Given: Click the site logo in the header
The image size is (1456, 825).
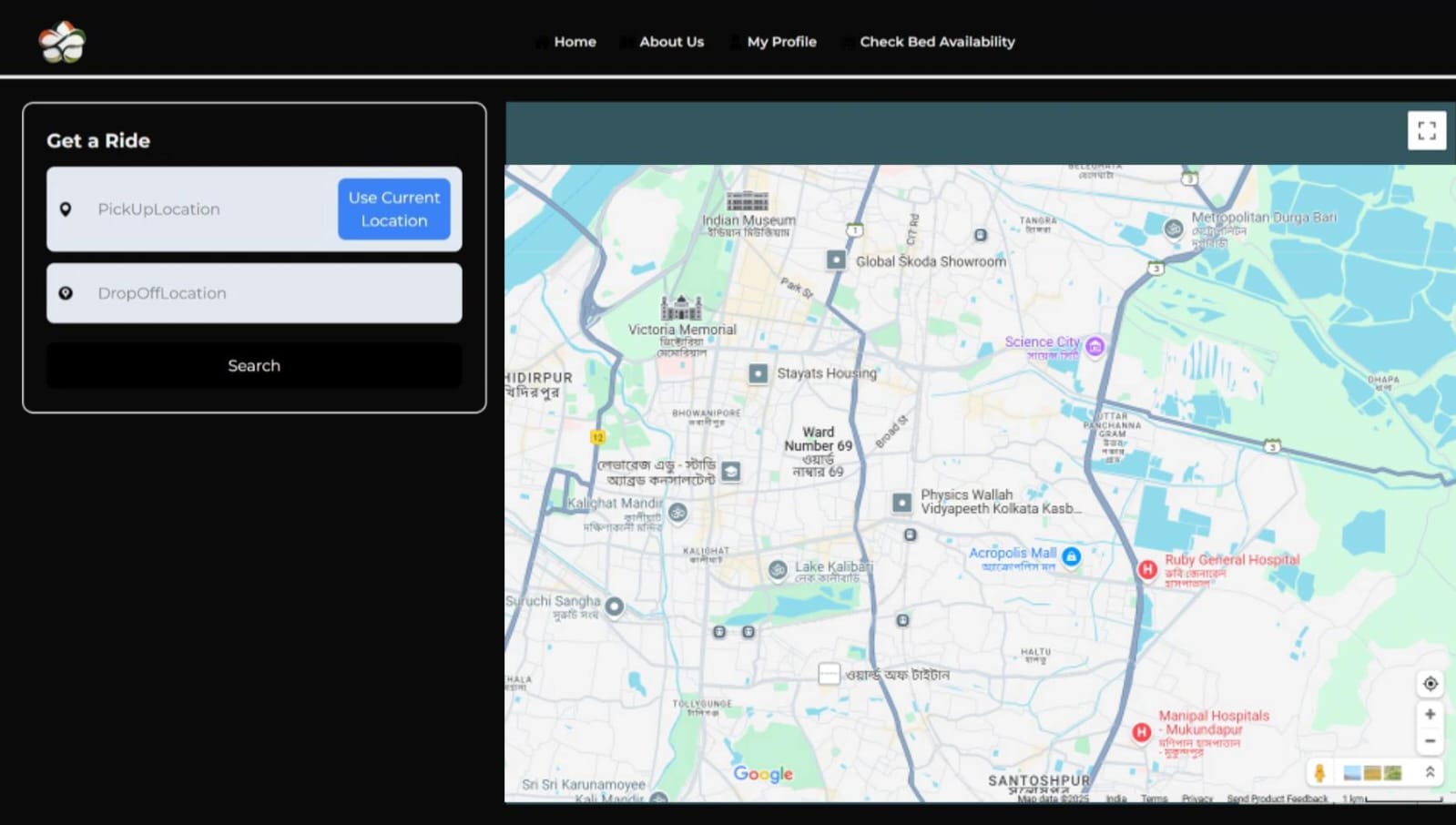Looking at the screenshot, I should point(62,42).
